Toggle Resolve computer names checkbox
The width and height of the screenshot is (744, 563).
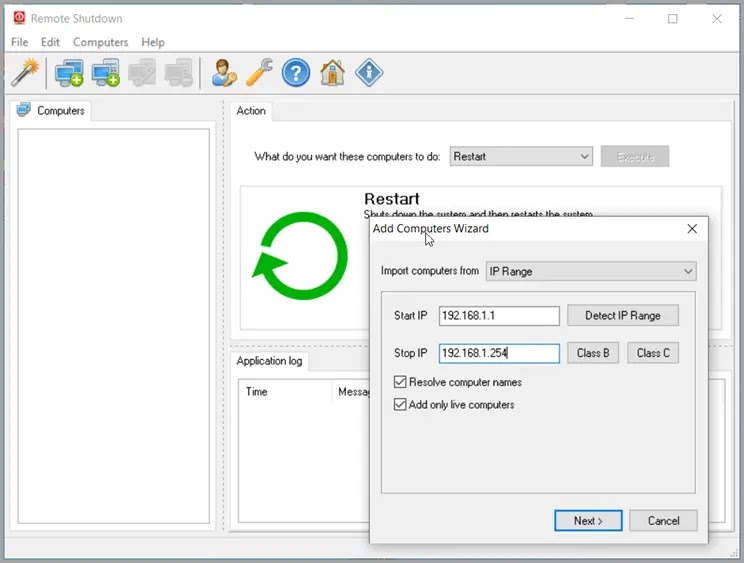click(x=400, y=382)
